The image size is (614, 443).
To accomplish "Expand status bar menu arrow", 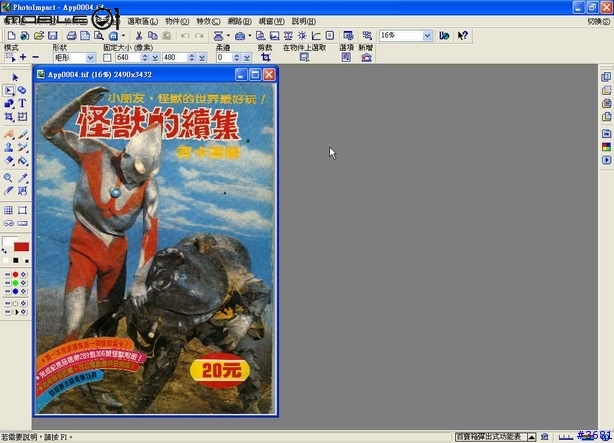I will tap(531, 437).
